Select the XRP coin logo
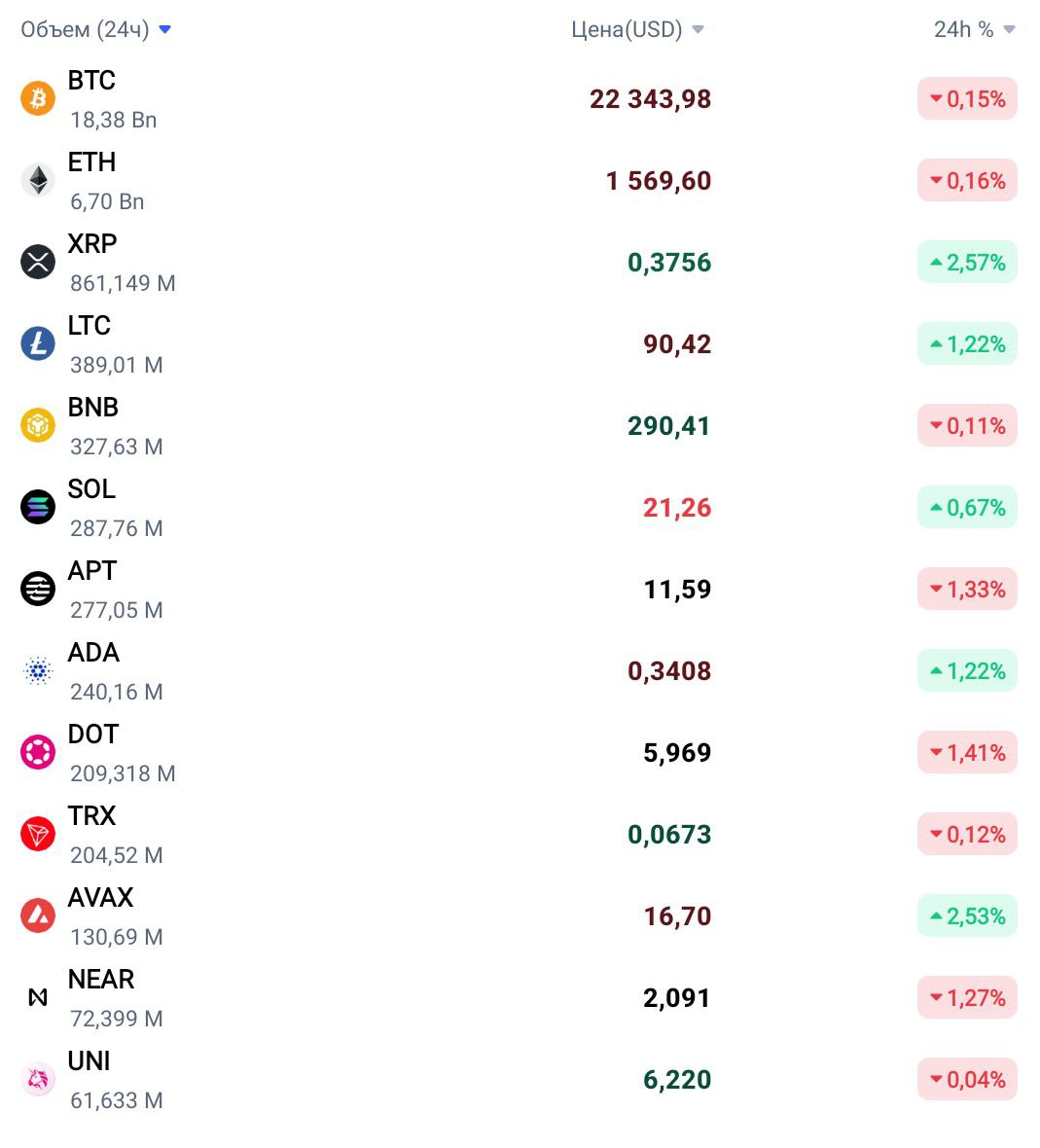 point(38,262)
